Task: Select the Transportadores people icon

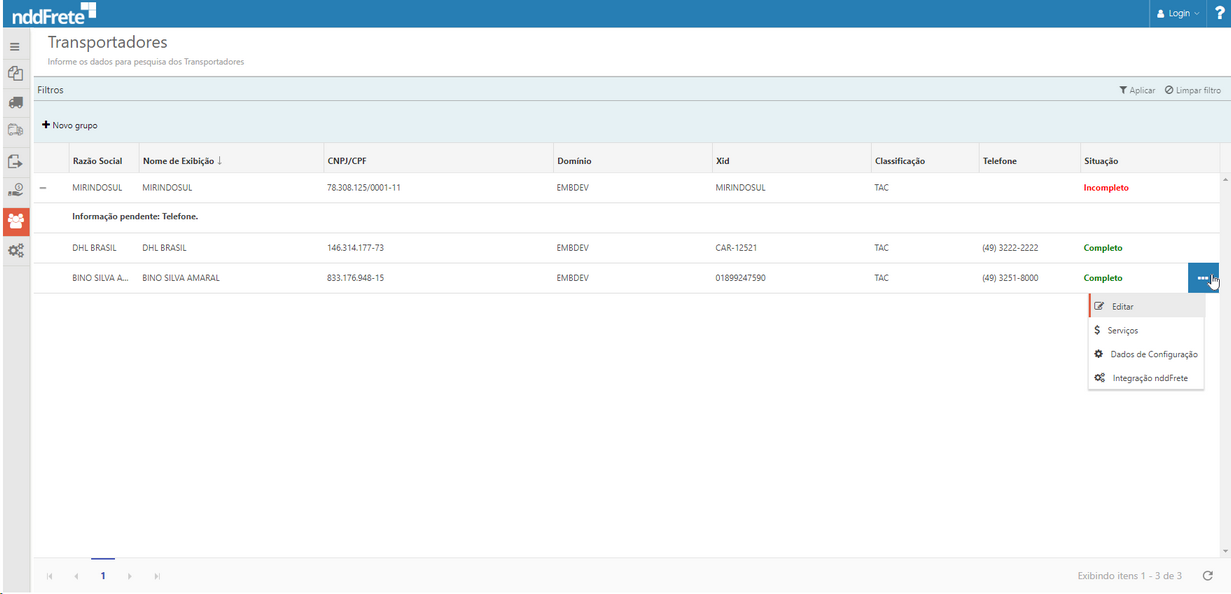Action: (16, 221)
